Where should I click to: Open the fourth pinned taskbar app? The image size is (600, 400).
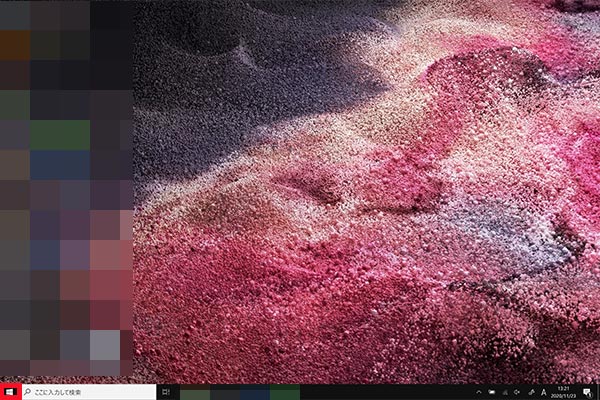pyautogui.click(x=285, y=392)
